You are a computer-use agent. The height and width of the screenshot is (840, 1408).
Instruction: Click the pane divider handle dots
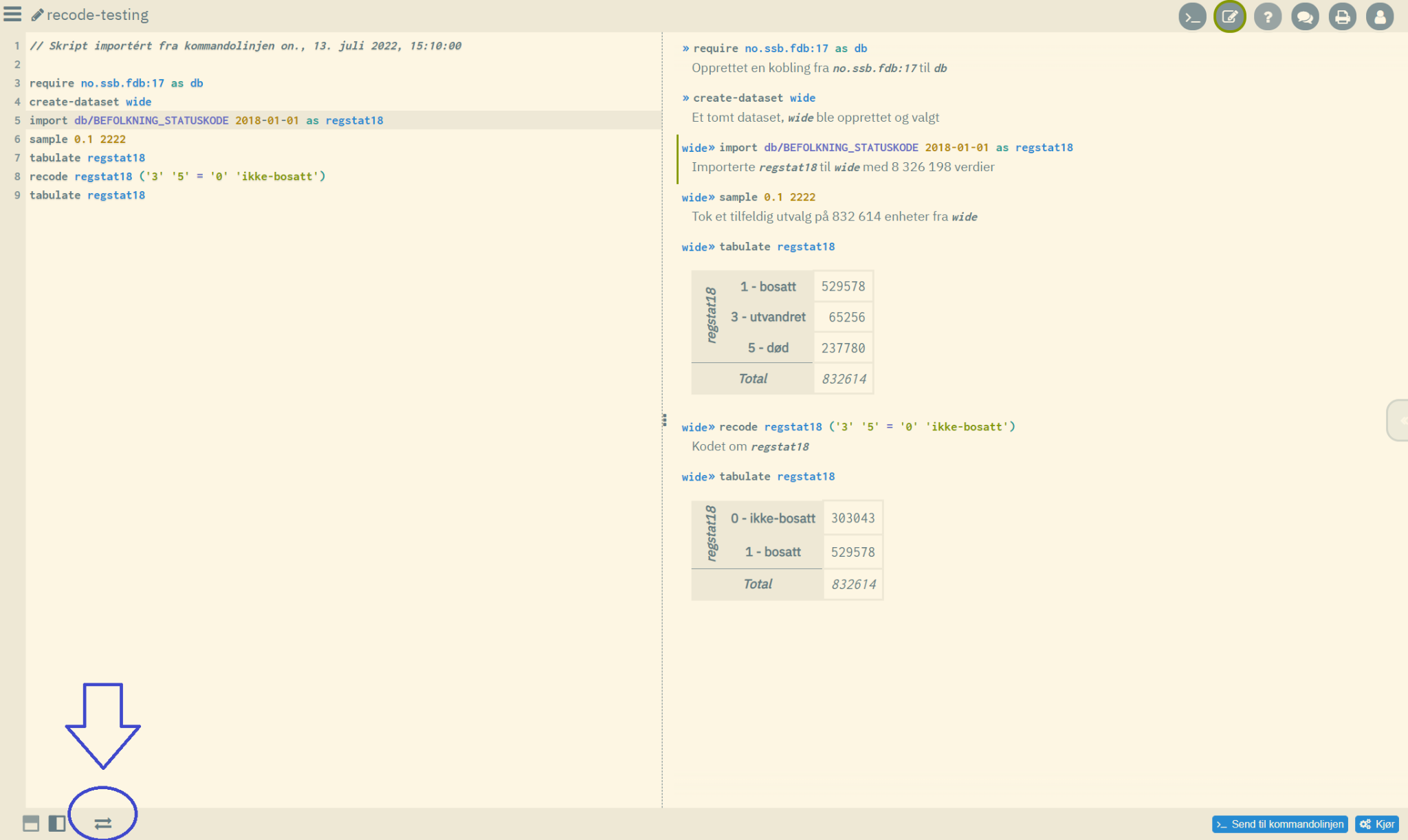click(664, 419)
